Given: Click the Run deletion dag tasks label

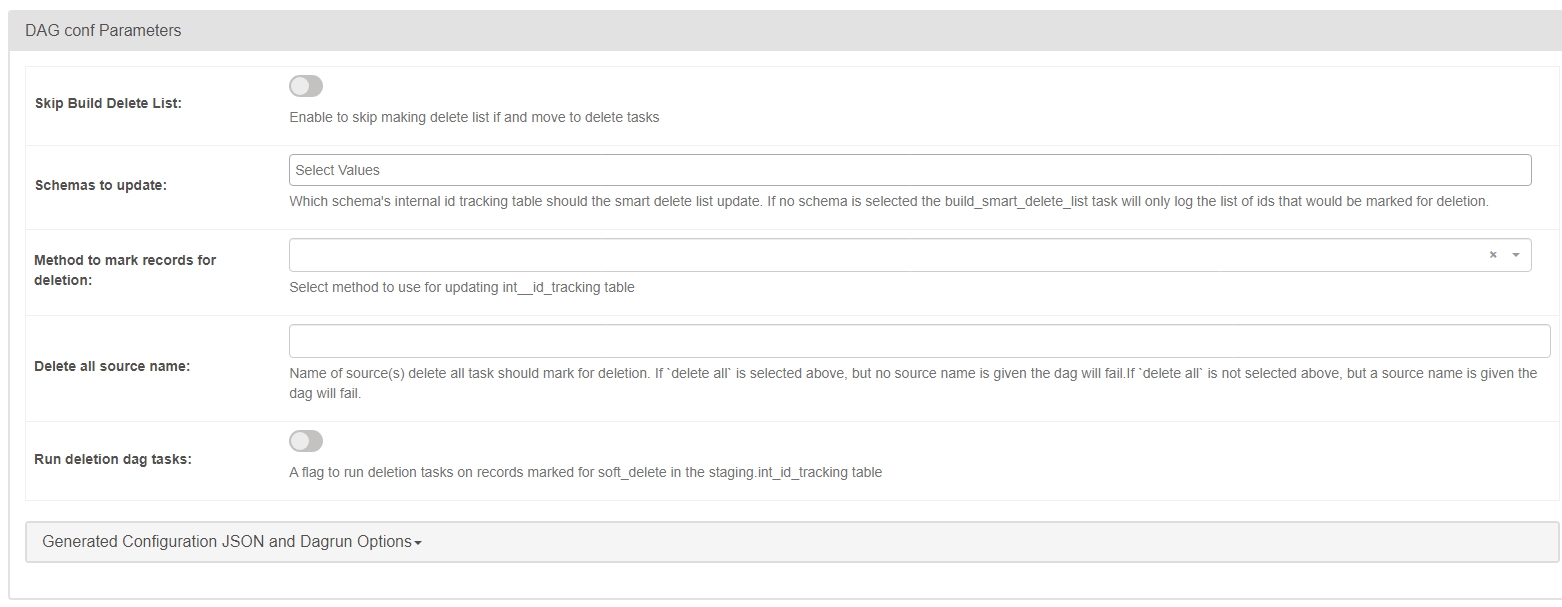Looking at the screenshot, I should [113, 459].
